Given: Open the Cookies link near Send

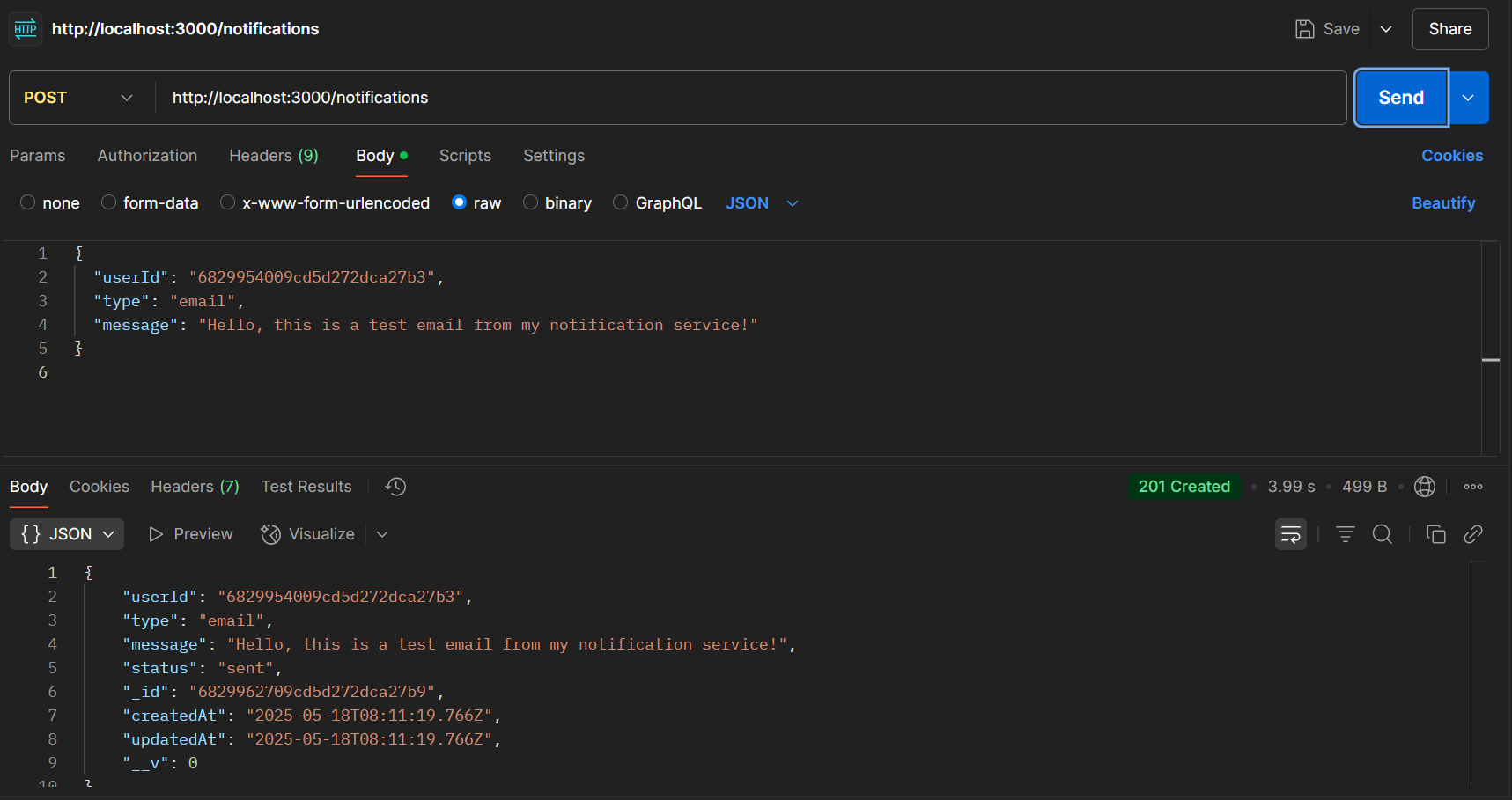Looking at the screenshot, I should [x=1452, y=156].
